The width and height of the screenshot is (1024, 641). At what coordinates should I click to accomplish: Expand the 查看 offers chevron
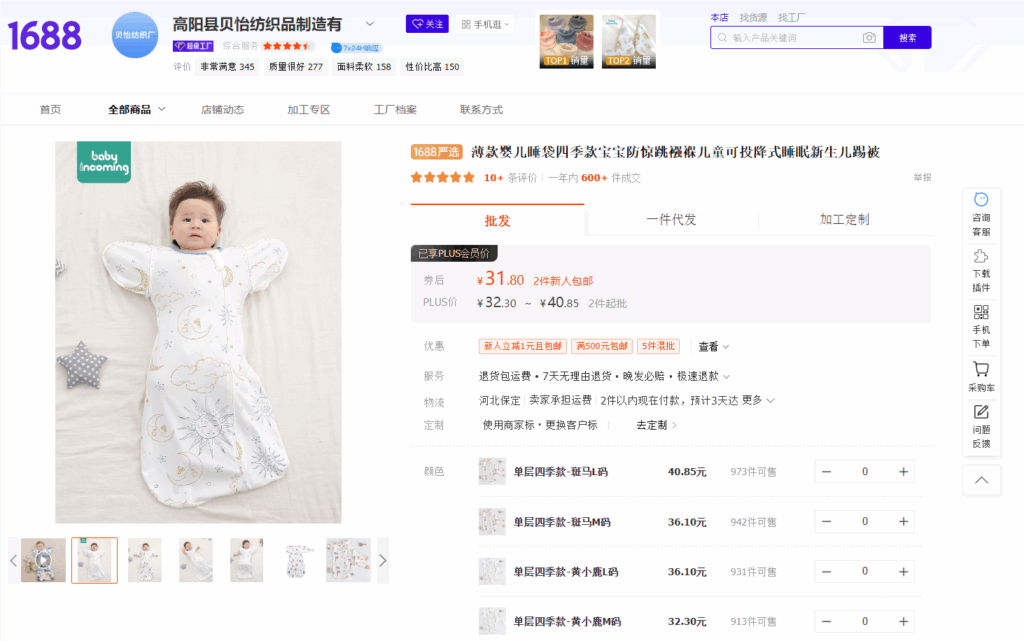click(x=714, y=347)
